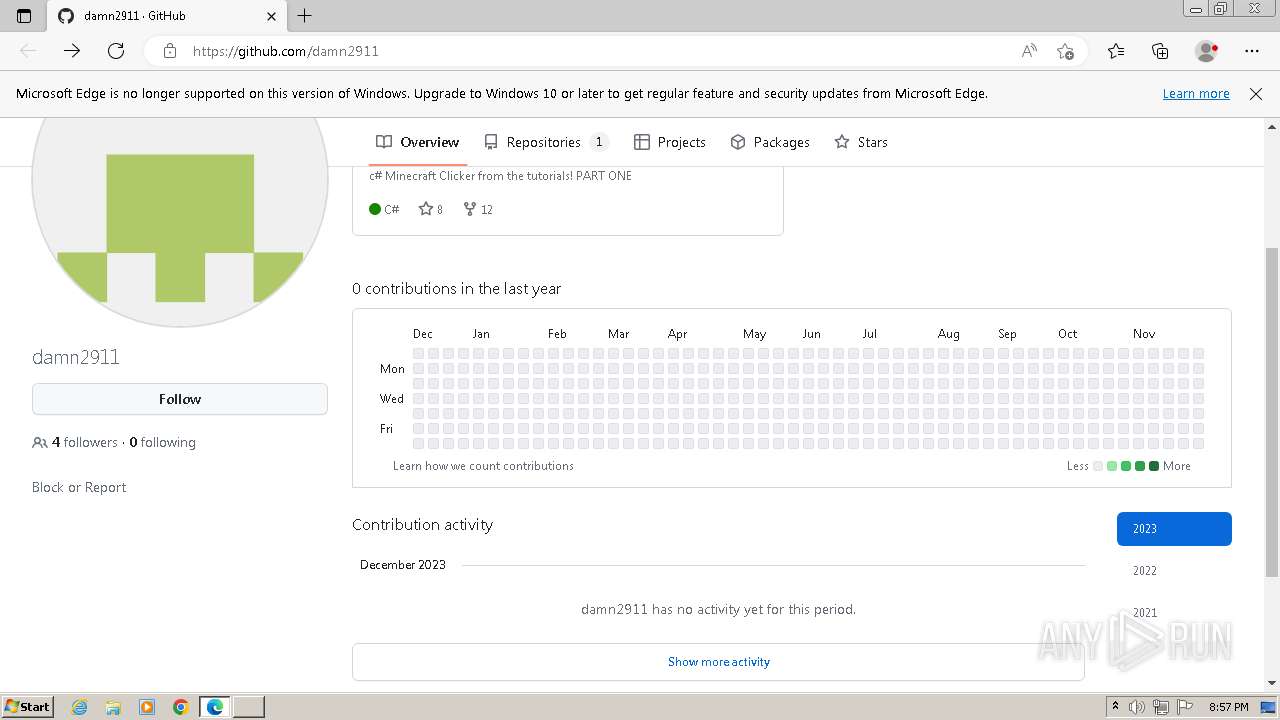
Task: Open the Projects tab
Action: point(670,142)
